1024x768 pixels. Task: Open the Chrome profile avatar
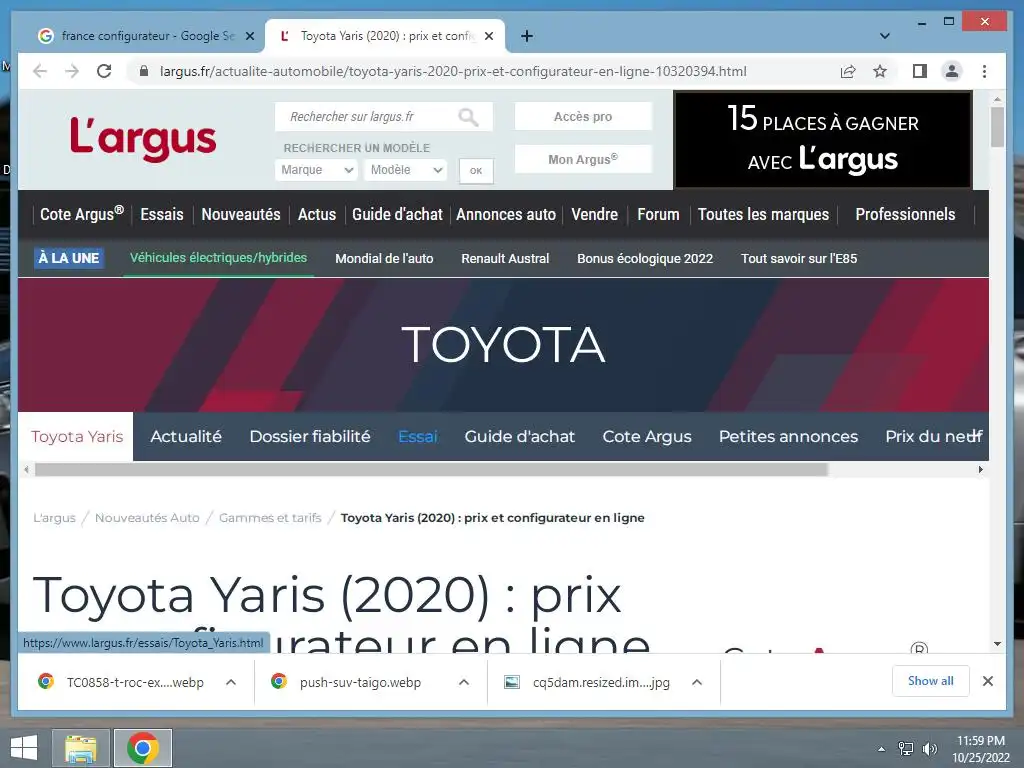[x=952, y=71]
